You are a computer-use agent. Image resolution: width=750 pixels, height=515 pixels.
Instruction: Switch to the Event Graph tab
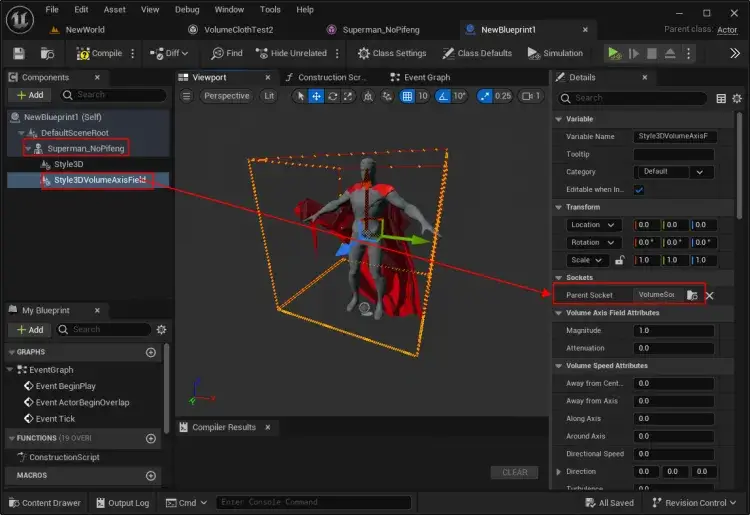coord(426,77)
